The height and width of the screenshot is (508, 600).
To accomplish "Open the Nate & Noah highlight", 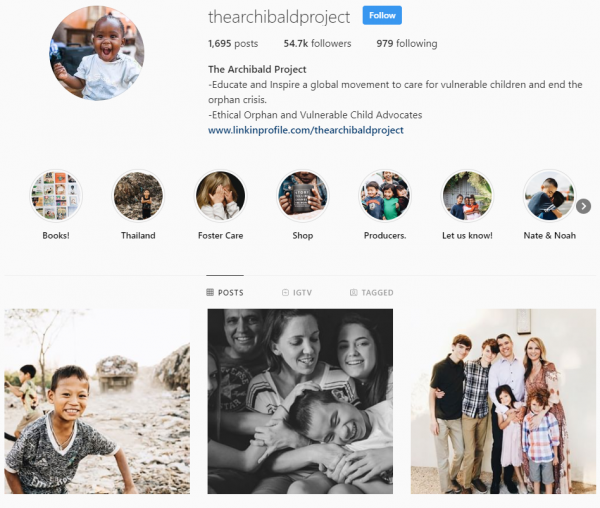I will (549, 196).
